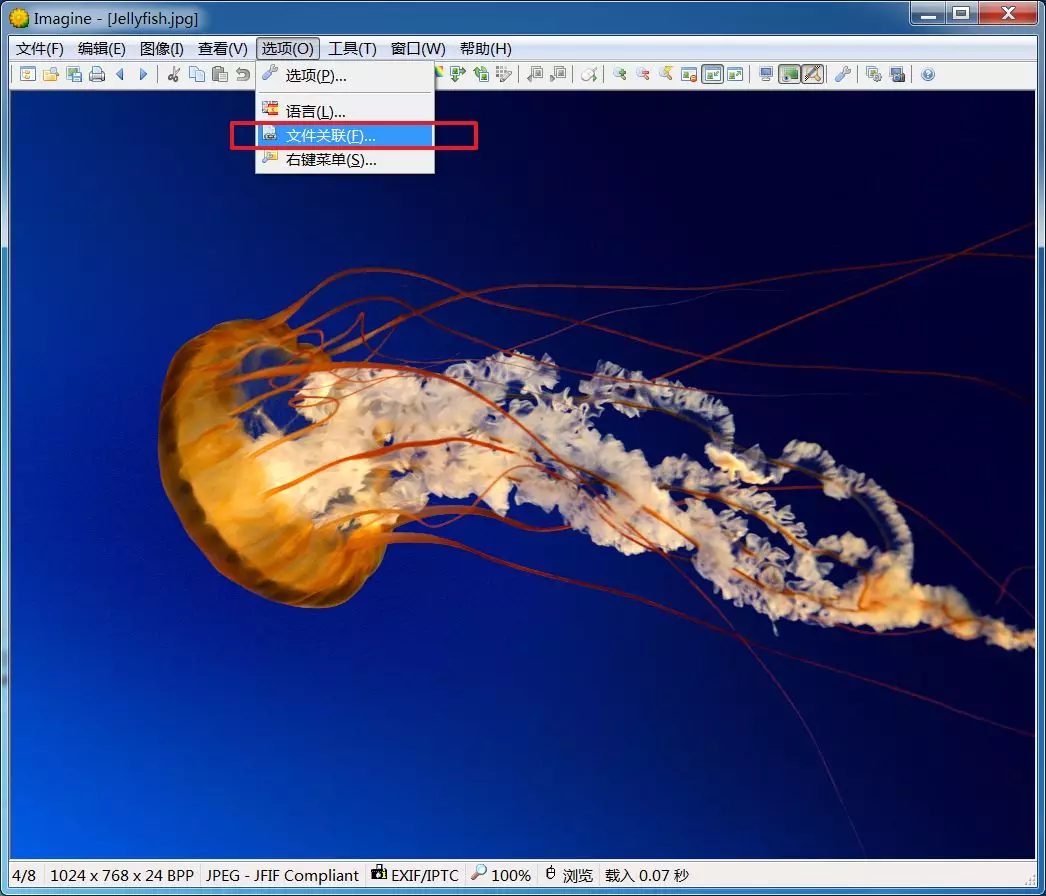The image size is (1046, 896).
Task: Toggle the green image eye view button
Action: click(789, 74)
